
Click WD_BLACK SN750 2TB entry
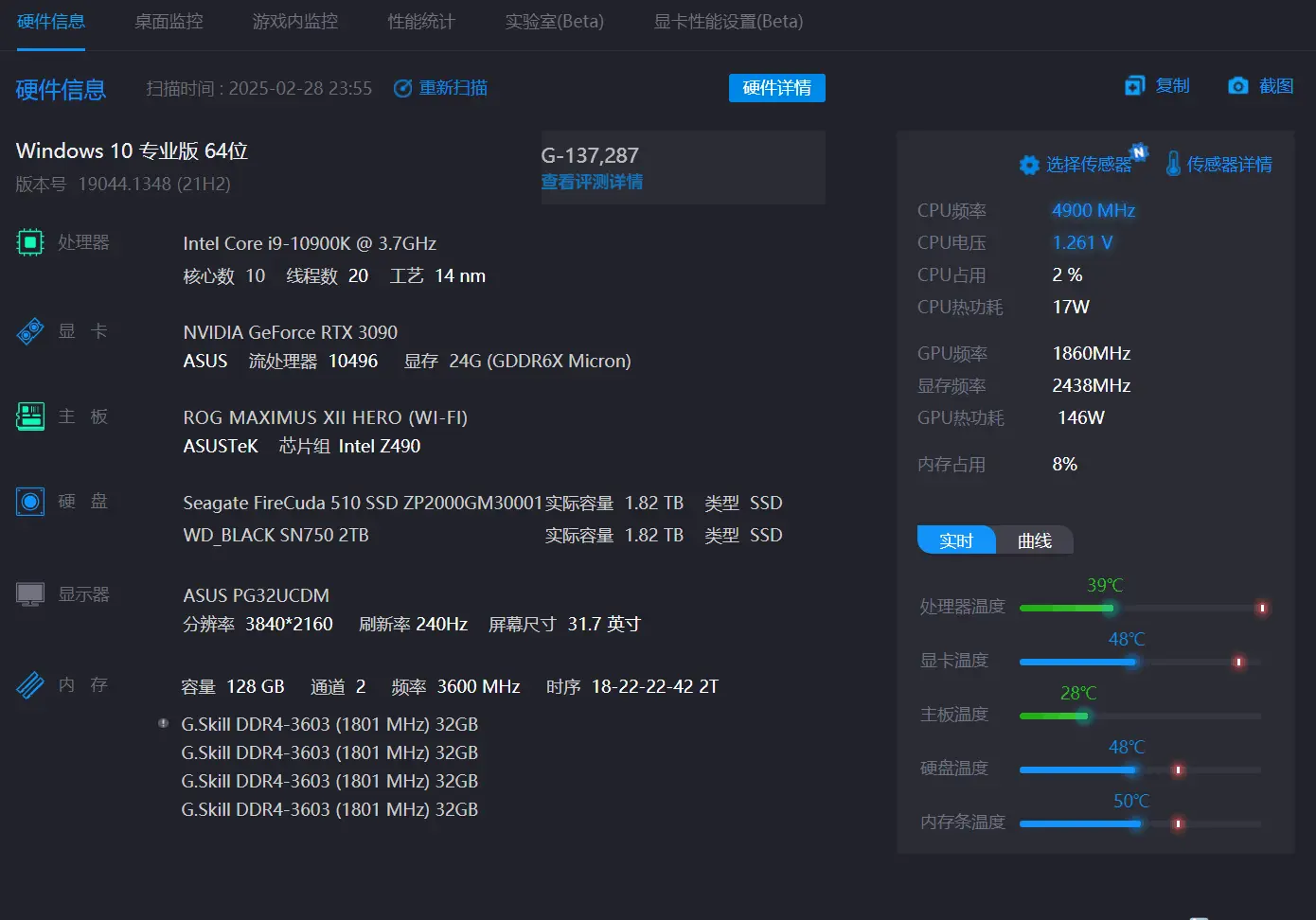pyautogui.click(x=276, y=535)
